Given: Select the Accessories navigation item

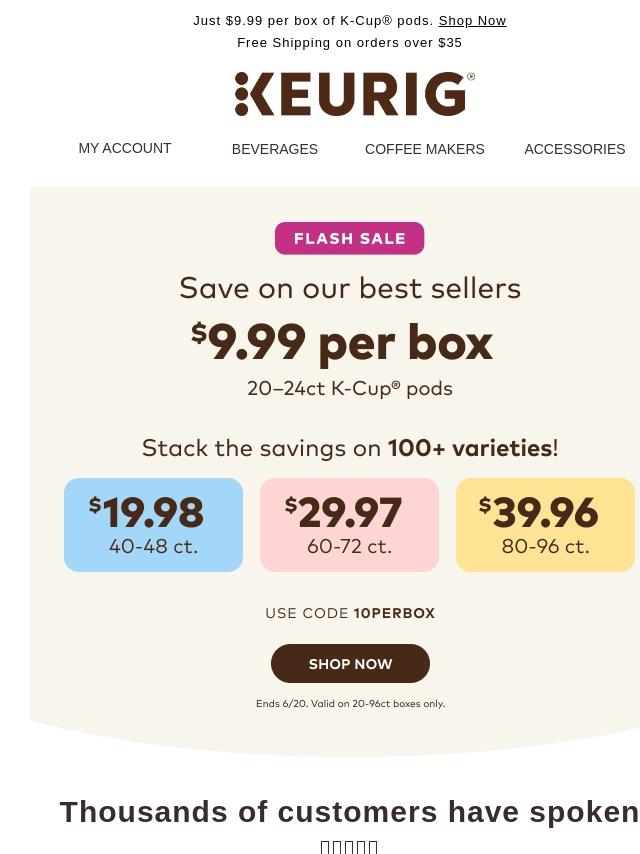Looking at the screenshot, I should [x=575, y=149].
